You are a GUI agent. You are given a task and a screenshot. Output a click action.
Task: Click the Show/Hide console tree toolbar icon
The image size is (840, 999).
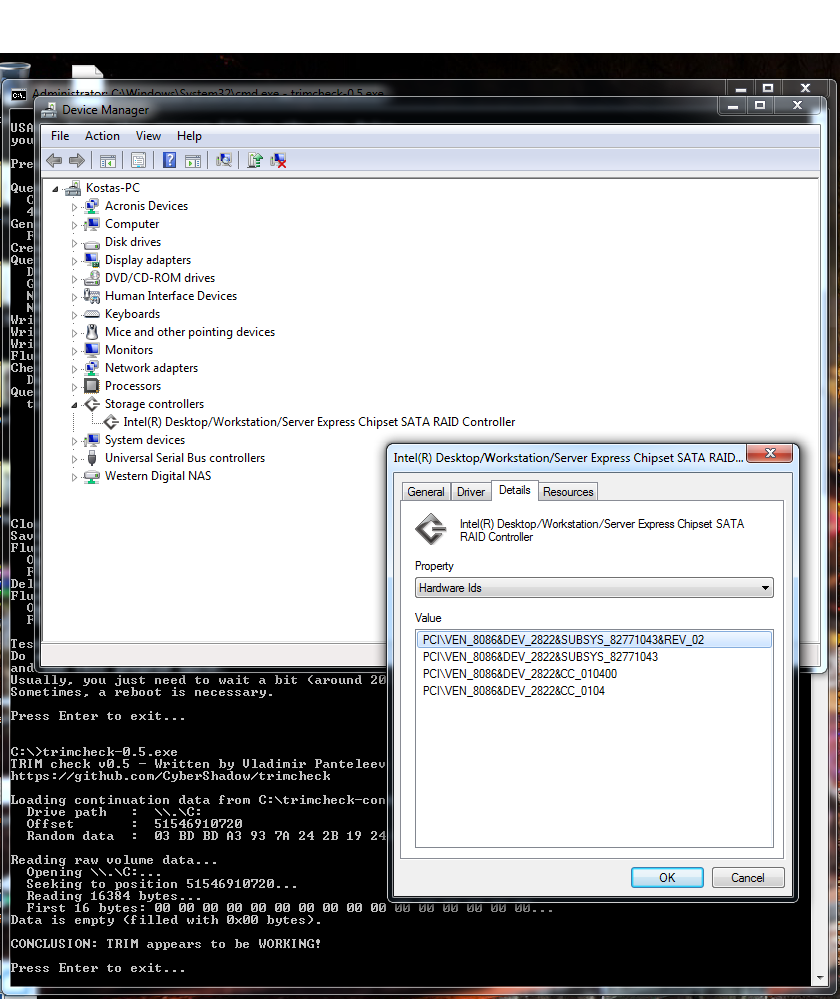coord(108,161)
